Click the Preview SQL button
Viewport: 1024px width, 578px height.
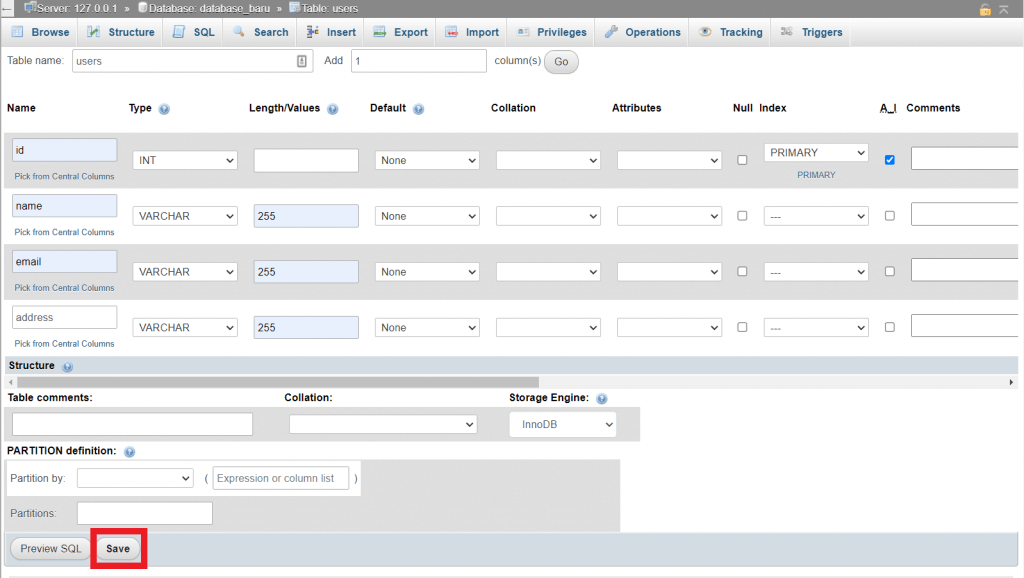tap(49, 548)
